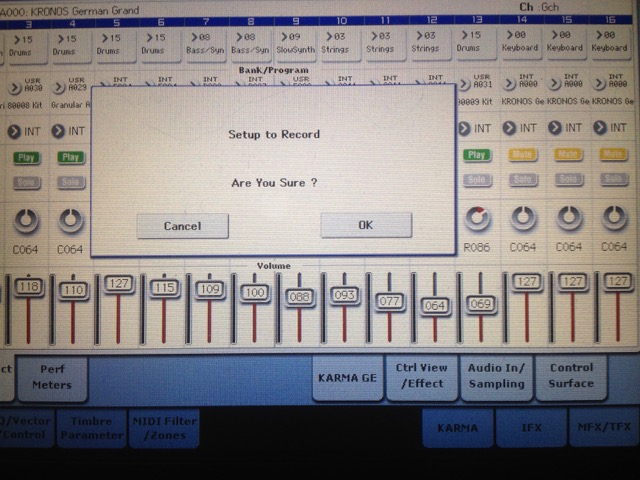Select the Control Surface tab
Screen dimensions: 640x480
point(571,376)
